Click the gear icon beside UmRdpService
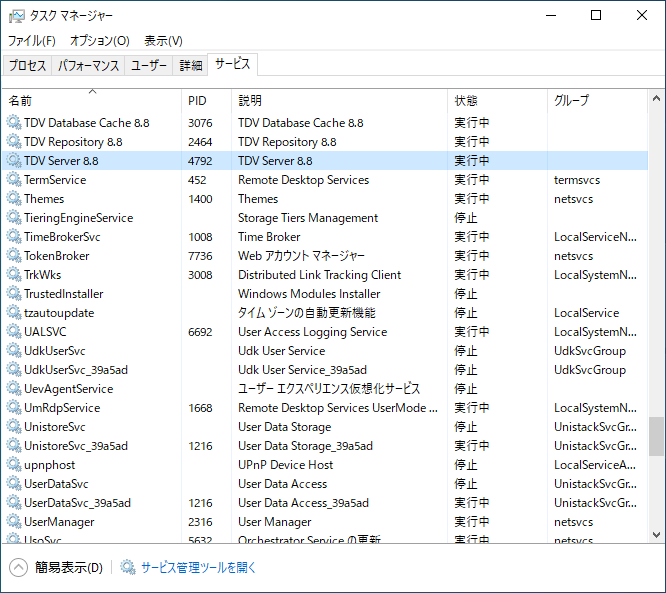Screen dimensions: 666x593 (14, 408)
